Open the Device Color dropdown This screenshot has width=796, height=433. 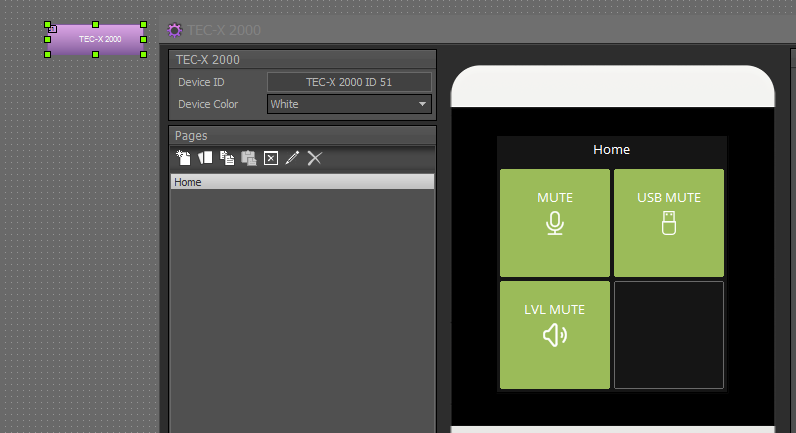pos(349,104)
